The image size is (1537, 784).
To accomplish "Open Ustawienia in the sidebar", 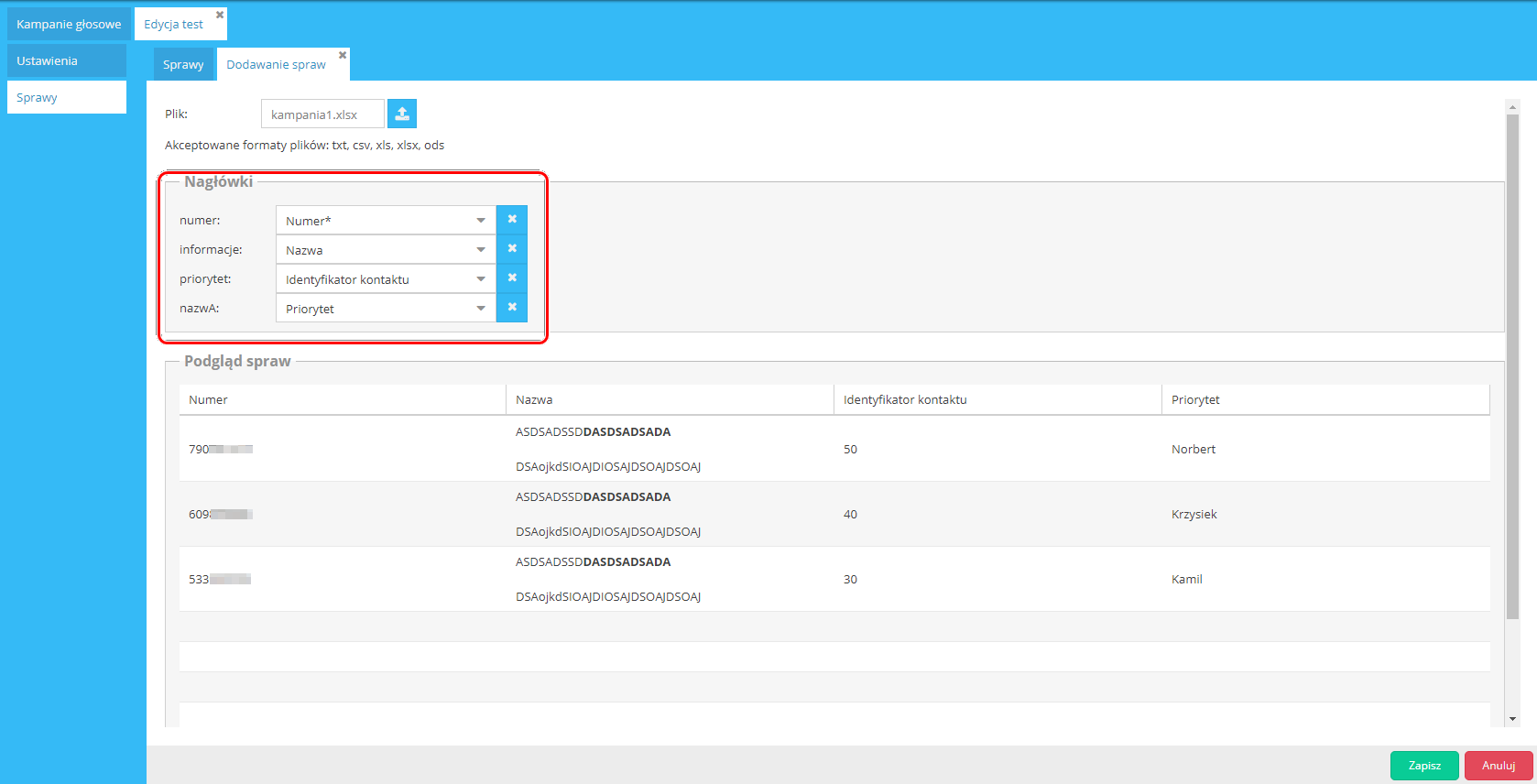I will click(x=67, y=60).
